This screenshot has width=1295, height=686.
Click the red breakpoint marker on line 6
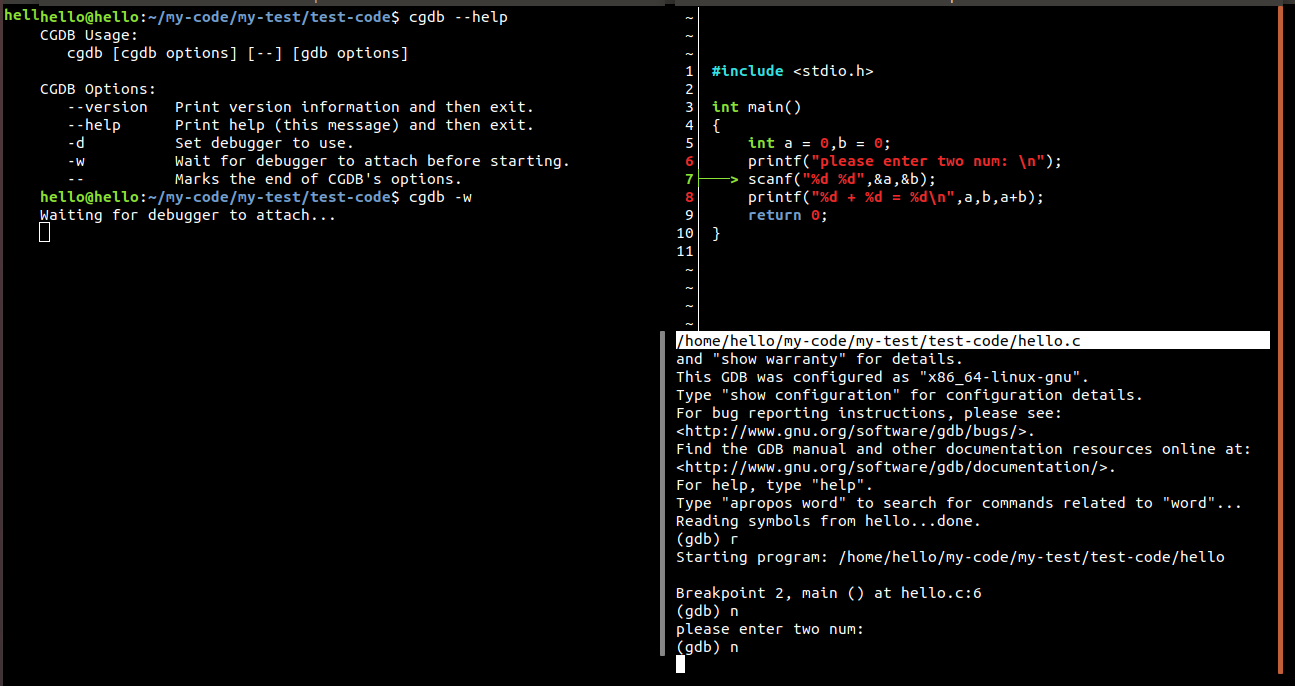[688, 160]
